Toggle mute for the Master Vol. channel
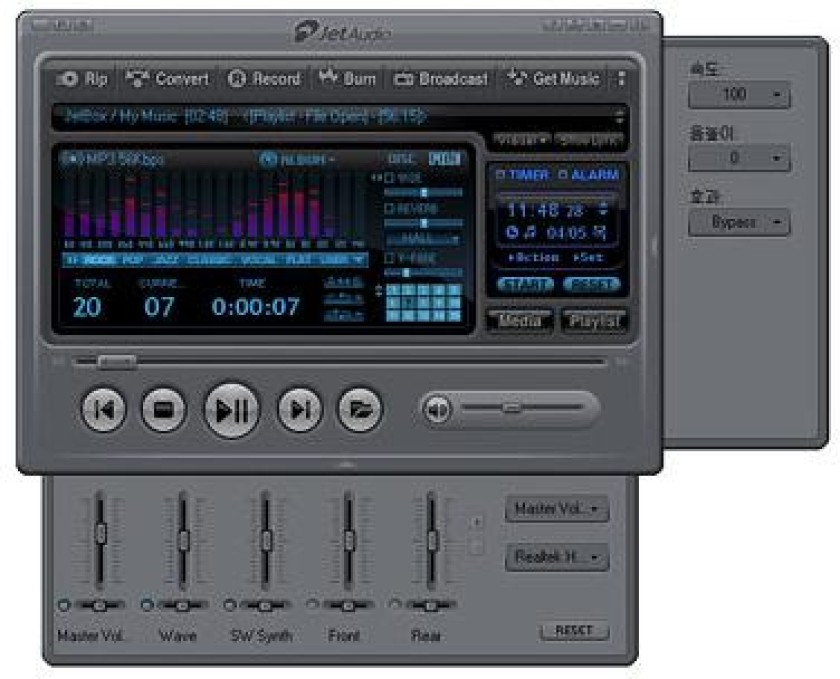Image resolution: width=840 pixels, height=679 pixels. (x=64, y=605)
